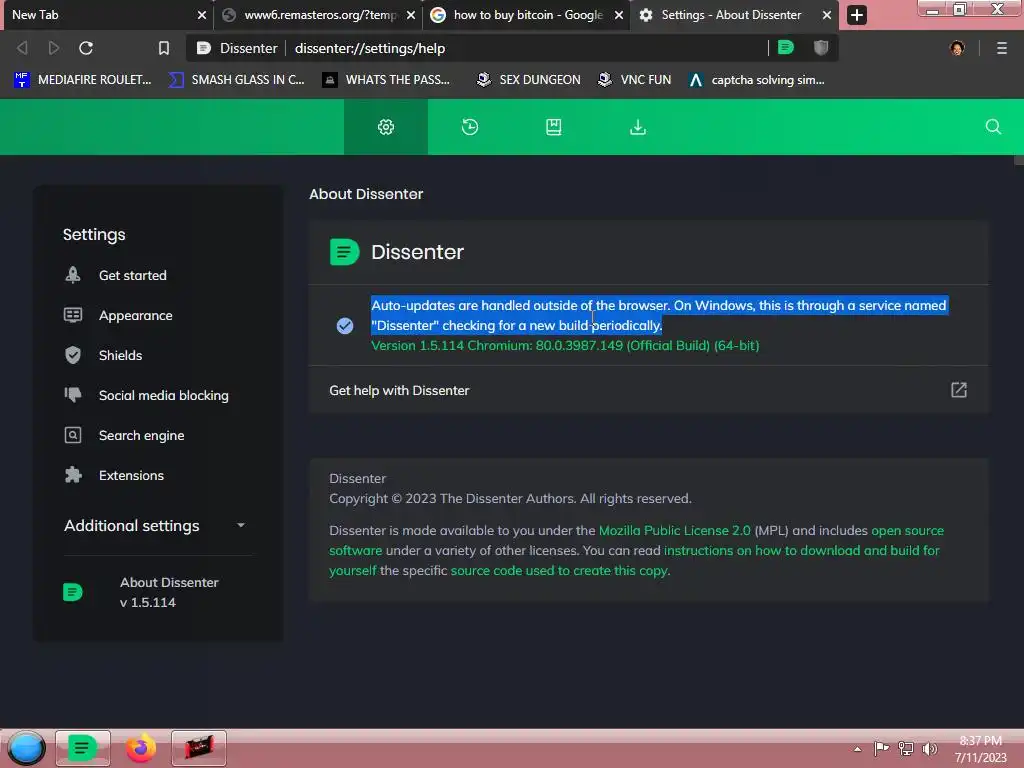Viewport: 1024px width, 768px height.
Task: Close the New Tab tab
Action: click(x=202, y=15)
